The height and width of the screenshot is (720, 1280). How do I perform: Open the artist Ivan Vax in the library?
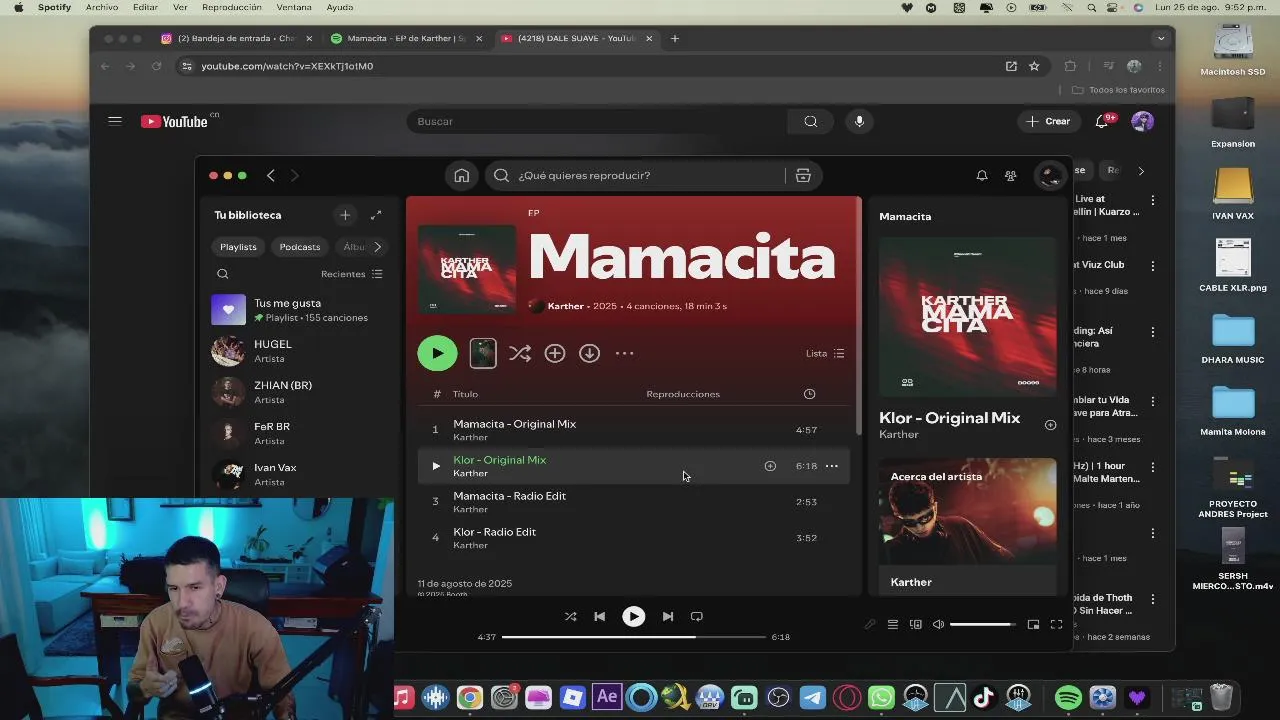[x=299, y=474]
